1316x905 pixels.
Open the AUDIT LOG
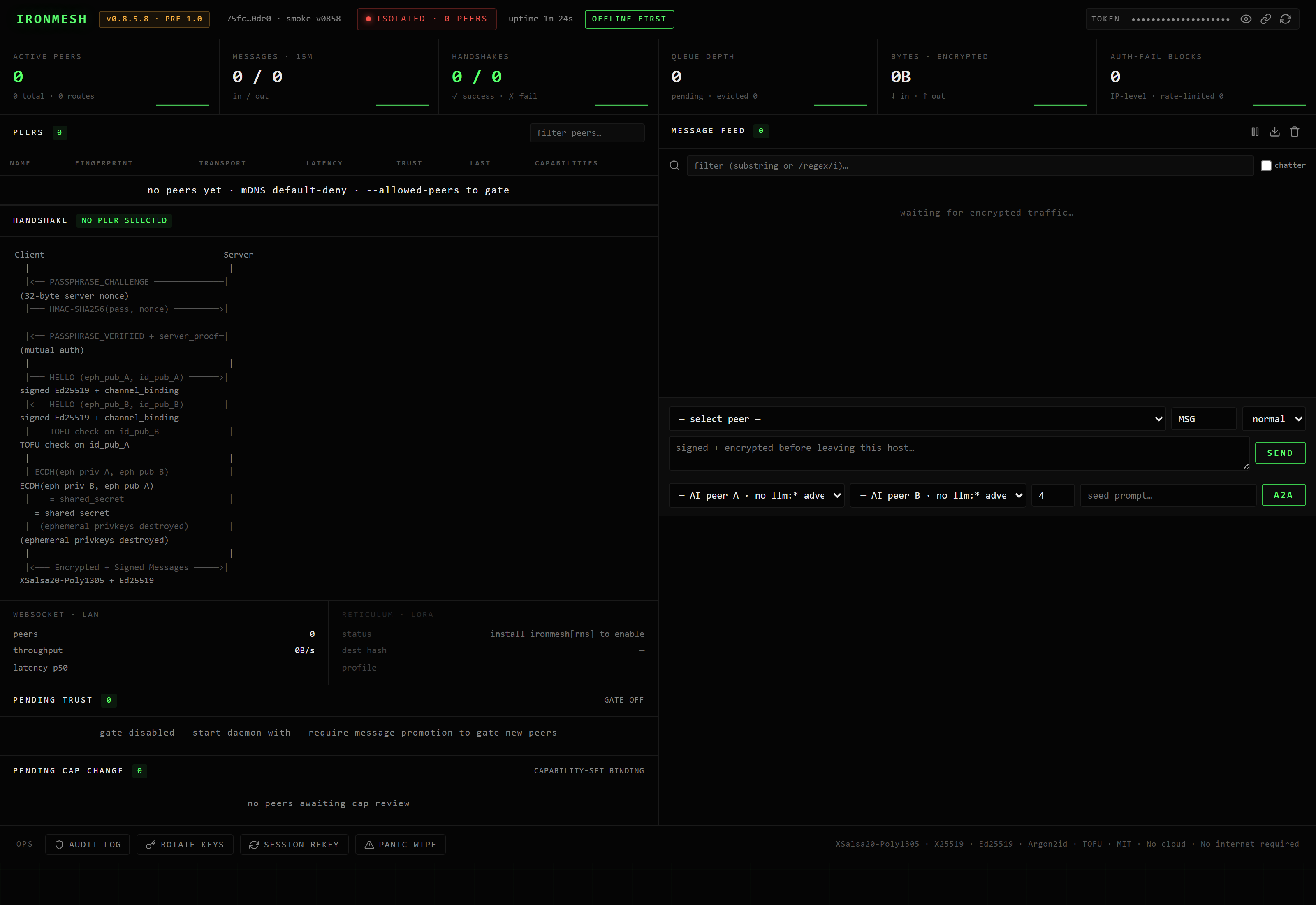click(87, 845)
